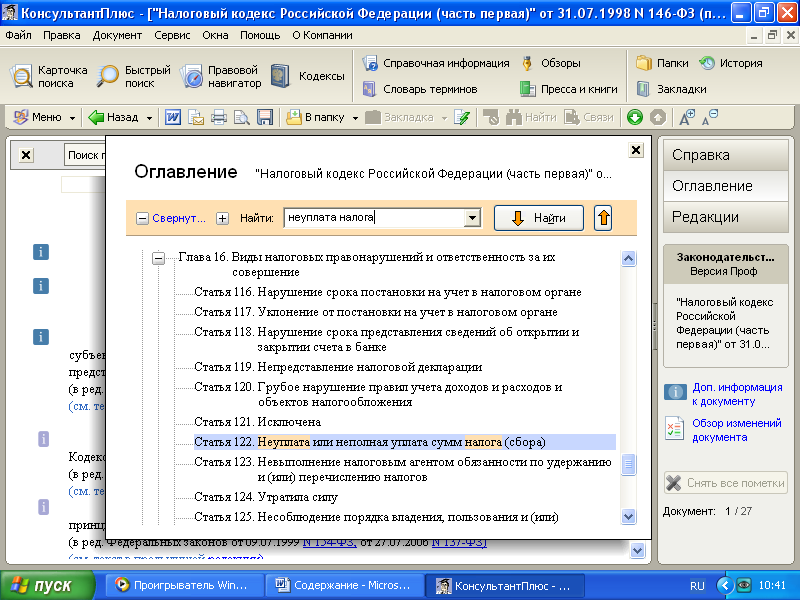This screenshot has width=800, height=600.
Task: Click save floppy disk icon
Action: click(x=265, y=117)
